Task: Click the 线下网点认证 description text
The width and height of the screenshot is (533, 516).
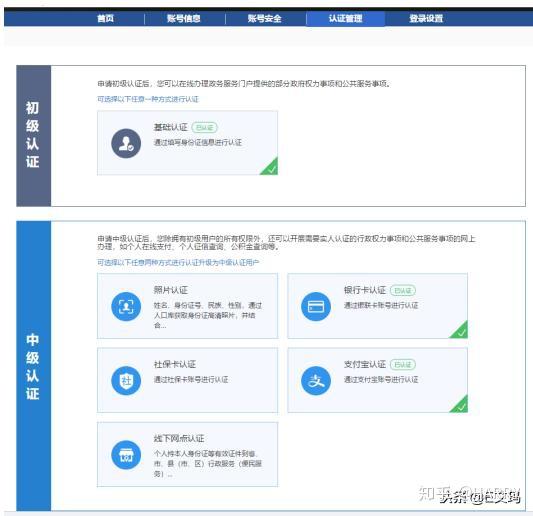Action: [208, 464]
